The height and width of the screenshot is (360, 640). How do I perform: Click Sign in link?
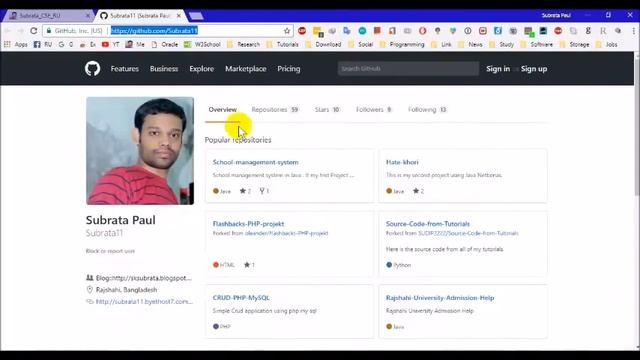pyautogui.click(x=498, y=69)
